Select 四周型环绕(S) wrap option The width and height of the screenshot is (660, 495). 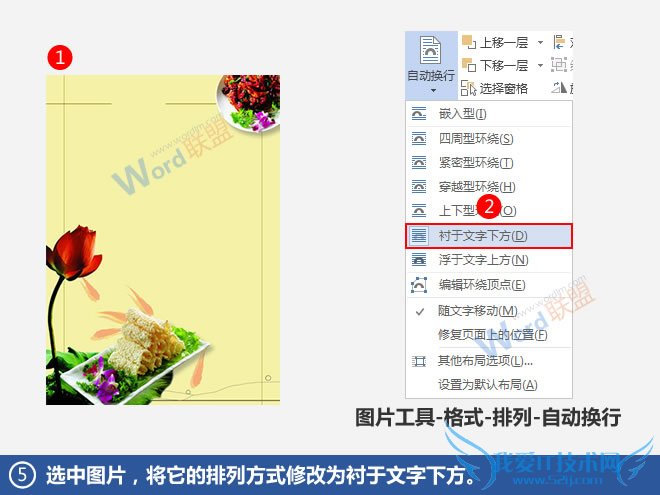click(489, 138)
